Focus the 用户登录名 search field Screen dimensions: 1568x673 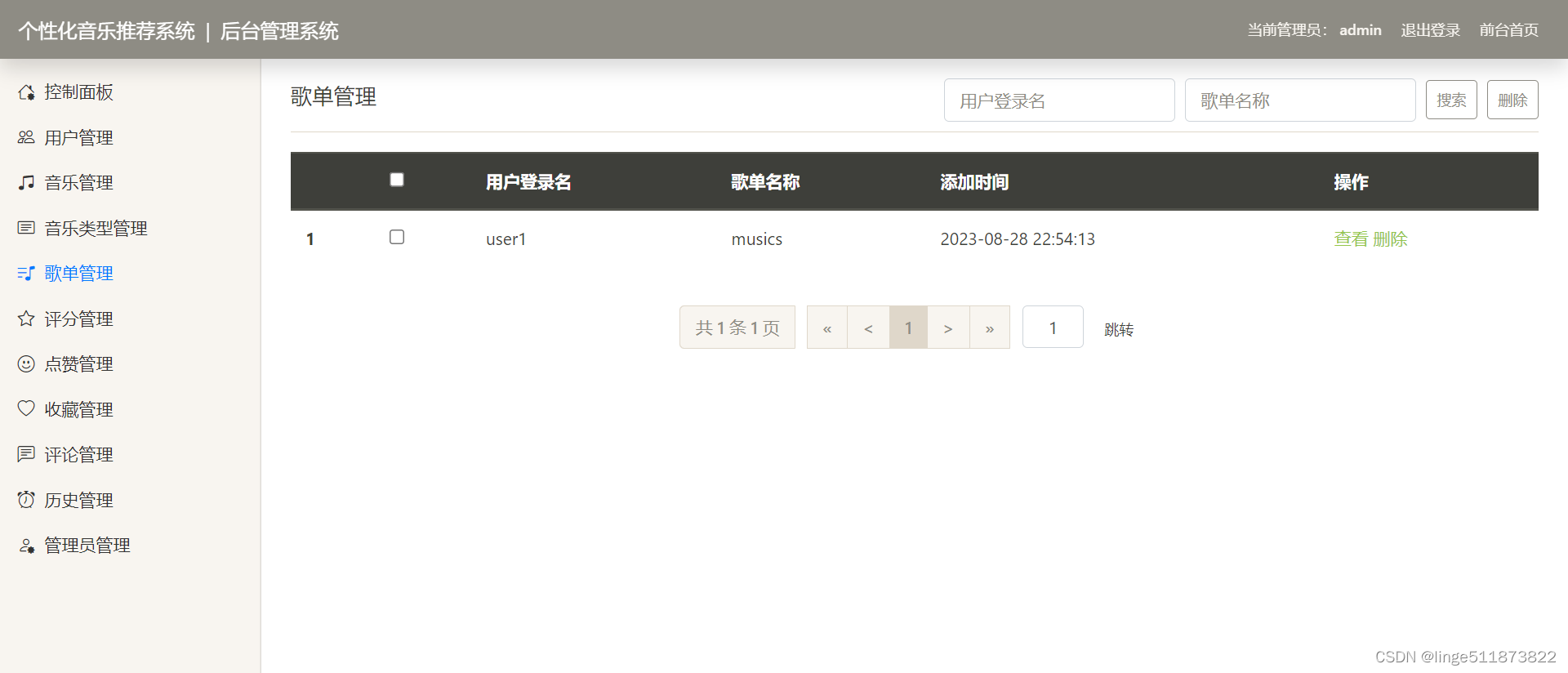click(x=1059, y=100)
